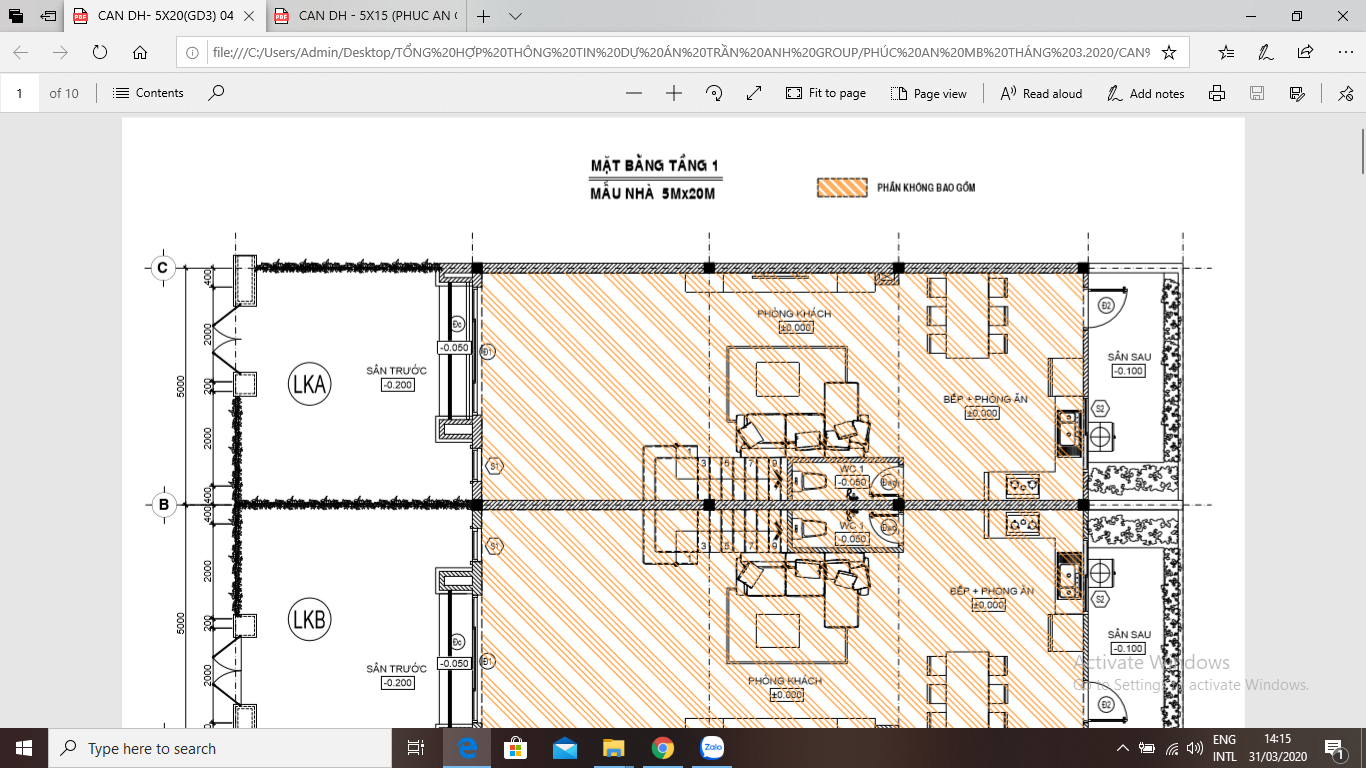Screen dimensions: 1366x768
Task: Click axis marker circle C
Action: pyautogui.click(x=162, y=268)
